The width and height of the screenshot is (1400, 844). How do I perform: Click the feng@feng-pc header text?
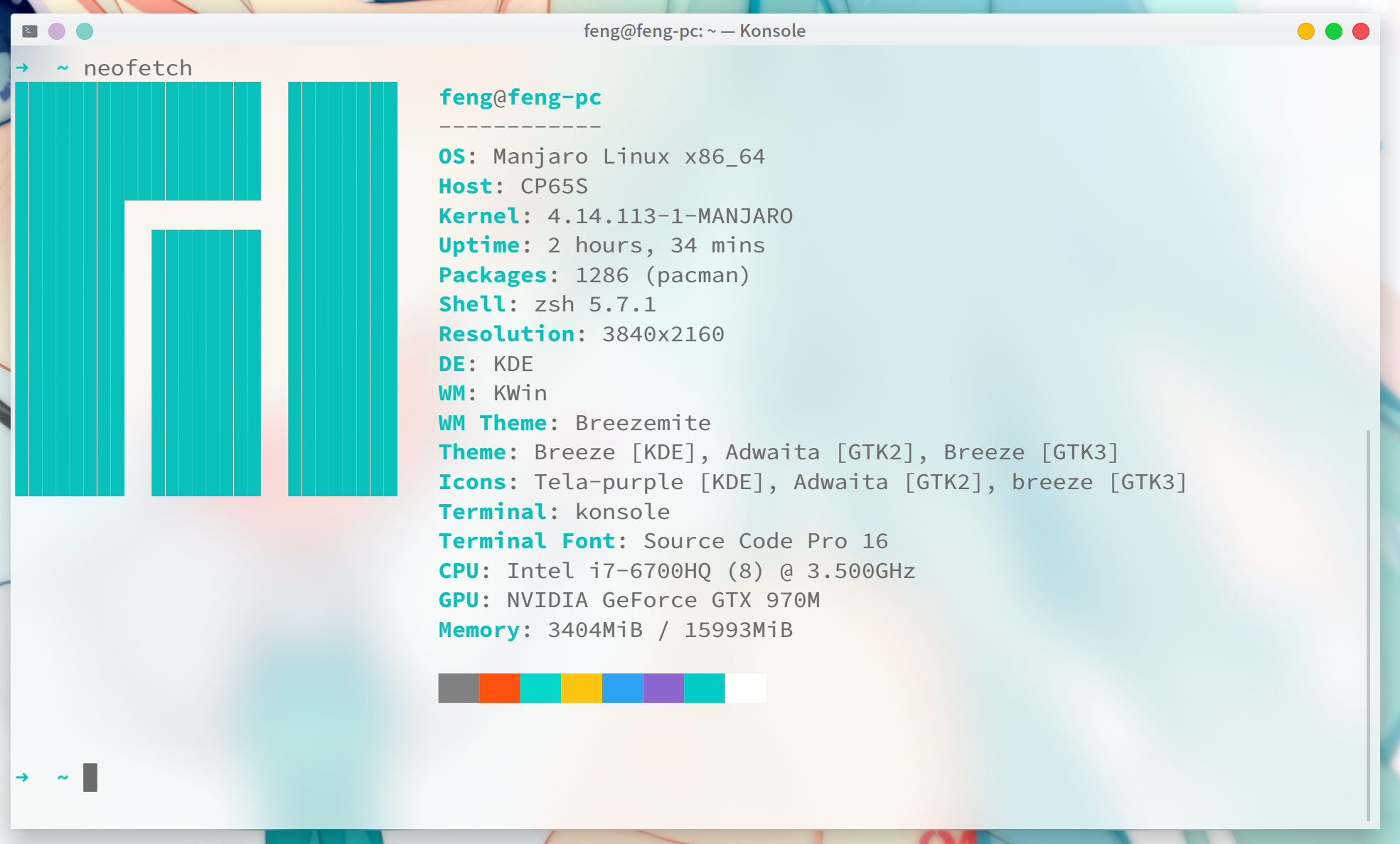click(x=519, y=97)
